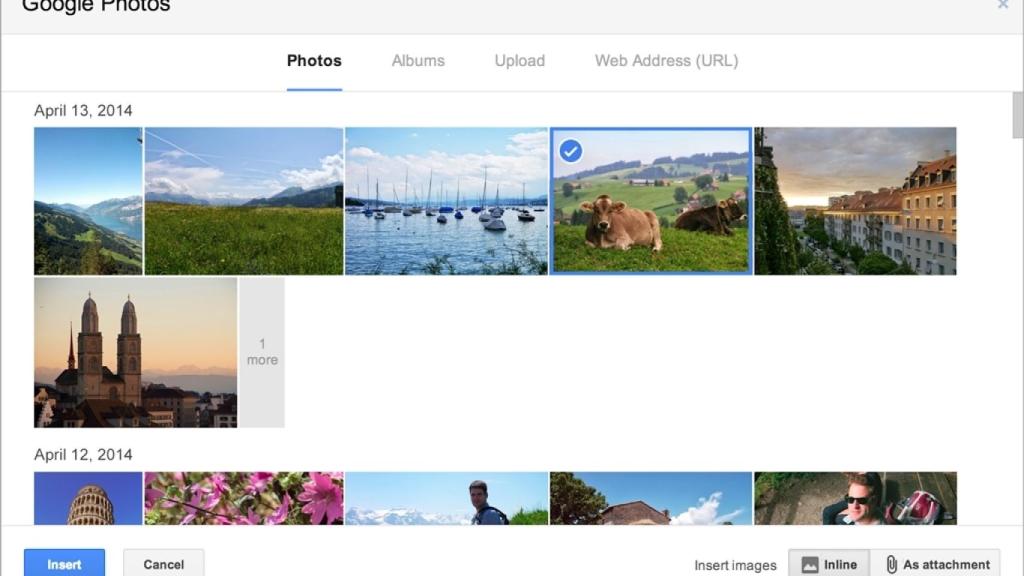Expand the '1 more' photos group
Viewport: 1024px width, 576px height.
(x=262, y=352)
